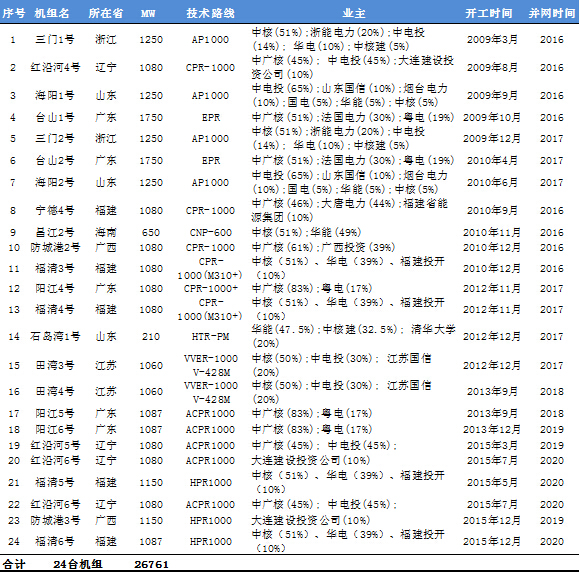
Task: Select the 并网时间 column header
Action: coord(552,13)
